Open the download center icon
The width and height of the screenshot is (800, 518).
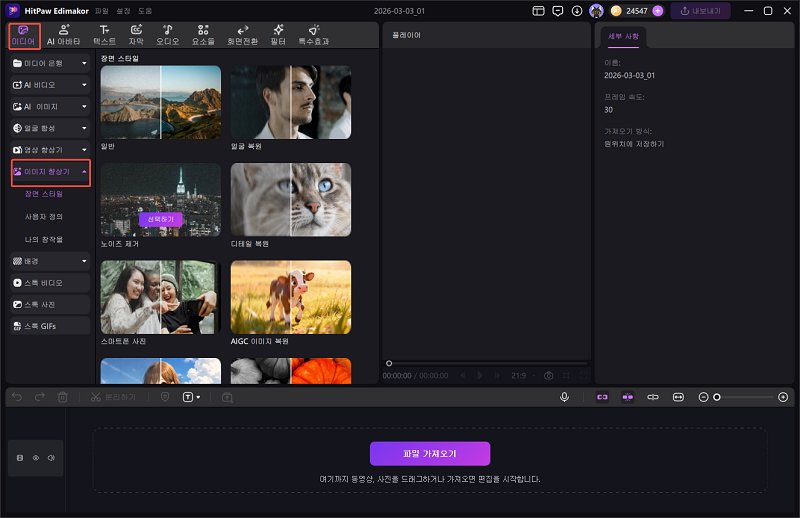577,11
